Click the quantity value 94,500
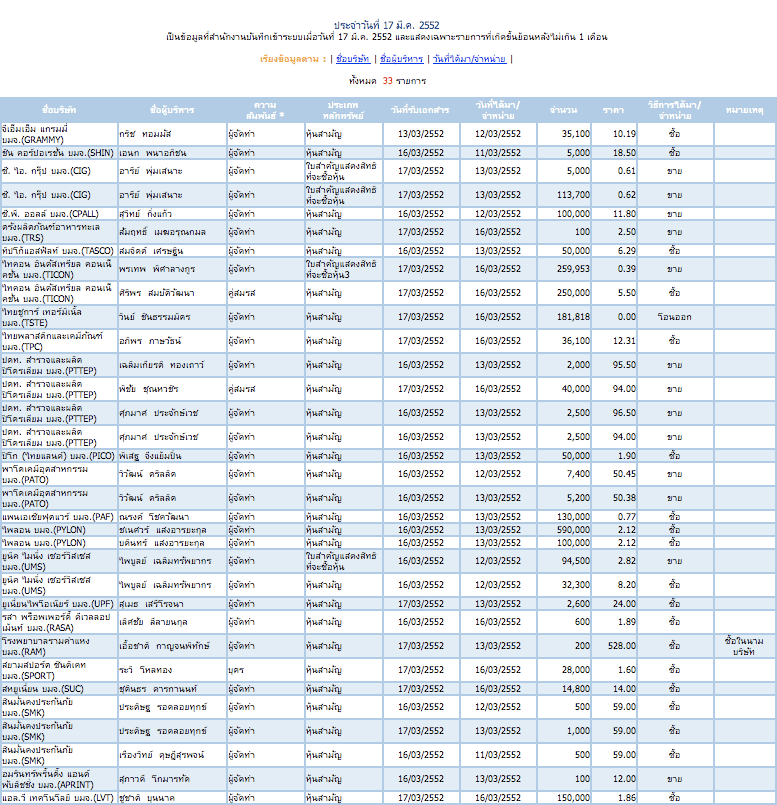 (576, 561)
